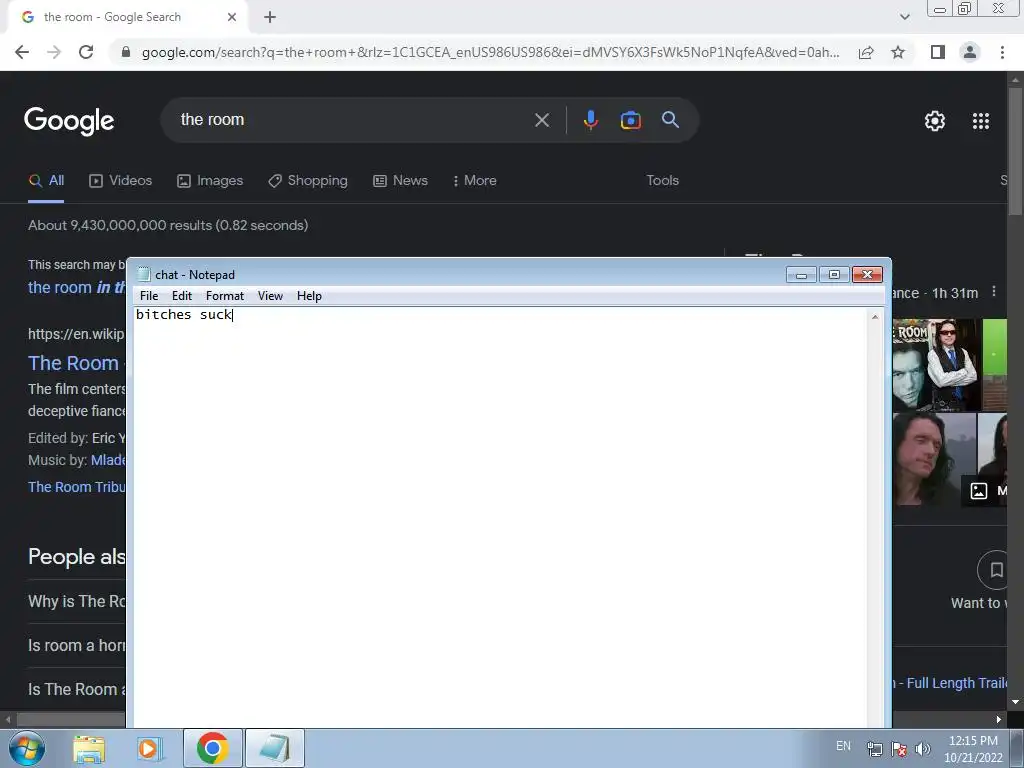Open Windows Start button
This screenshot has width=1024, height=768.
(x=26, y=748)
